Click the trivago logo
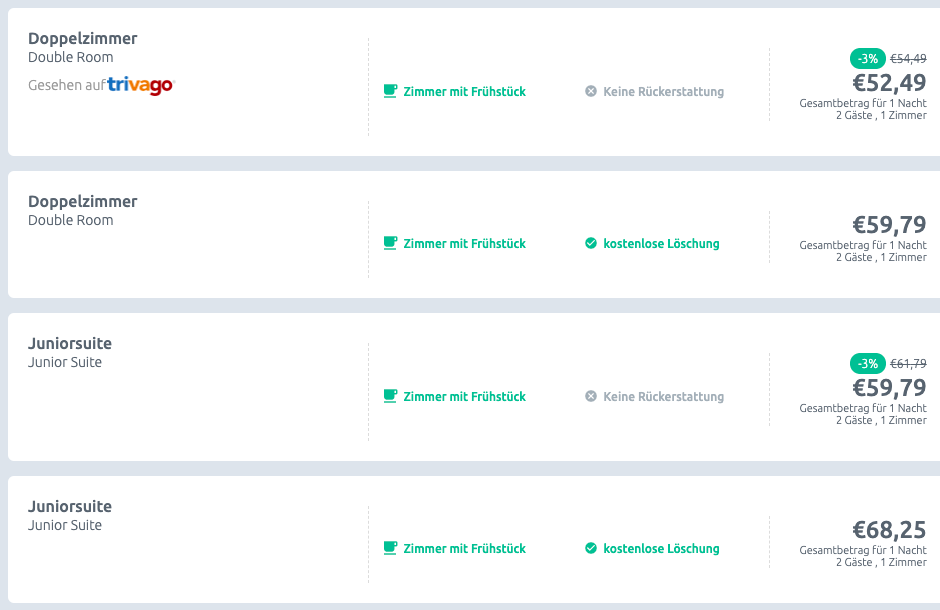This screenshot has height=610, width=940. pos(141,85)
